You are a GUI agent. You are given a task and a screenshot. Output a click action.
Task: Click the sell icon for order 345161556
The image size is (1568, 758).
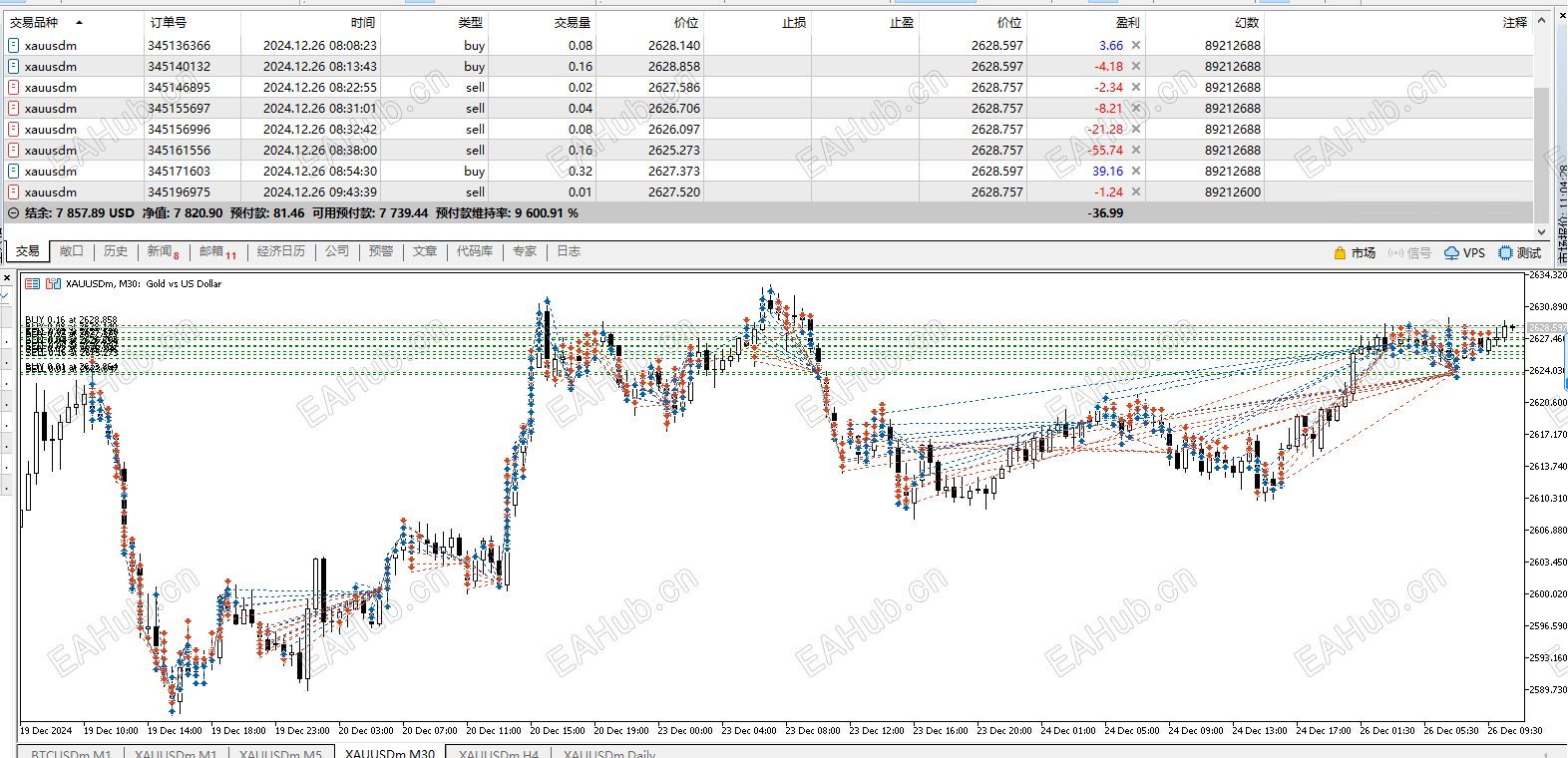(13, 150)
